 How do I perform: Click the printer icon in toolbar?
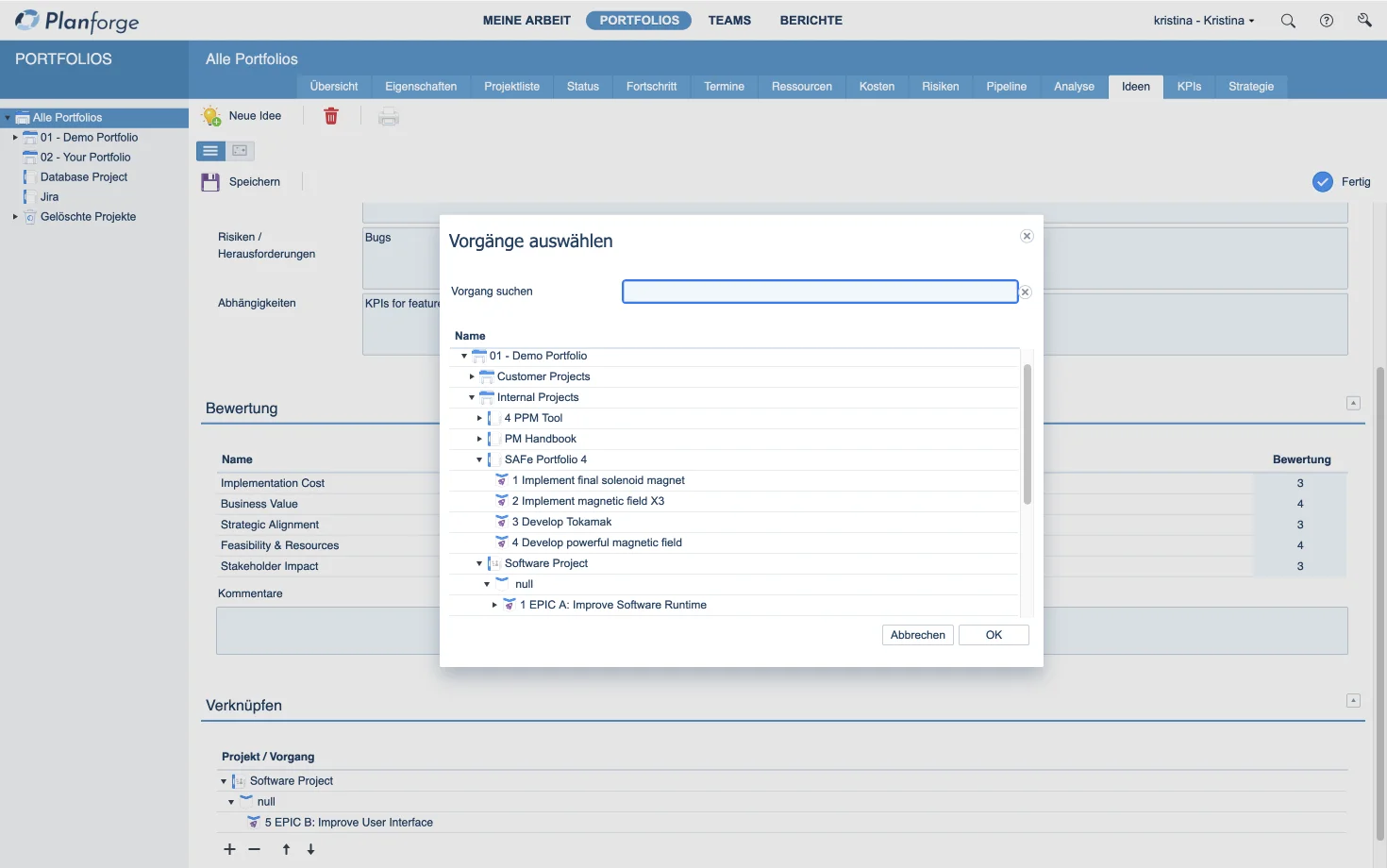[x=389, y=117]
